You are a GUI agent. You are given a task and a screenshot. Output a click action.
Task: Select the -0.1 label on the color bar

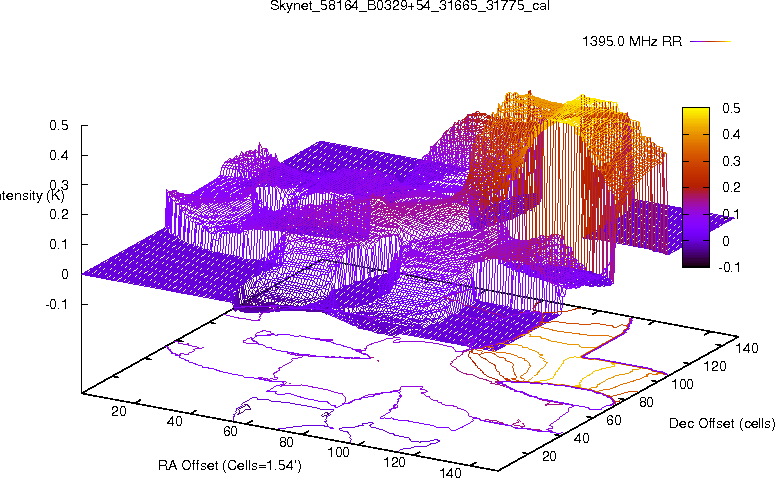pyautogui.click(x=729, y=267)
